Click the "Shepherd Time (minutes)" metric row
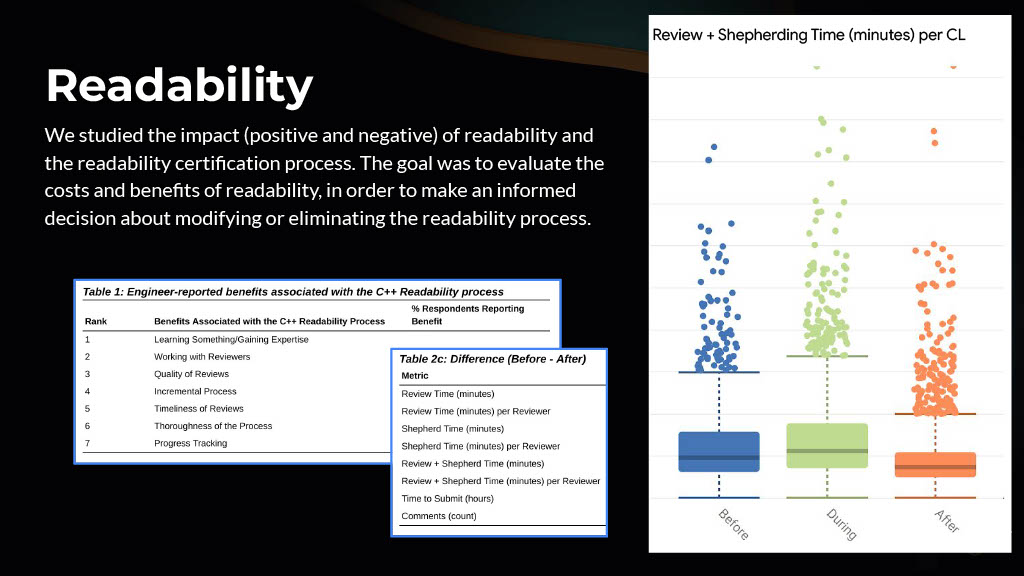 pos(453,429)
